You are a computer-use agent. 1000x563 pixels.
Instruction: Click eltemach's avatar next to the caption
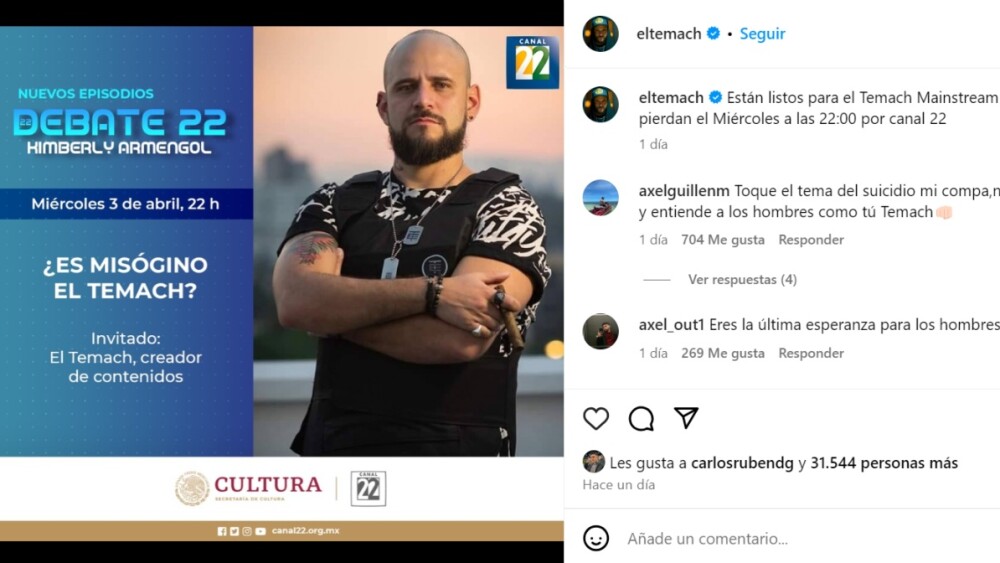pos(600,105)
